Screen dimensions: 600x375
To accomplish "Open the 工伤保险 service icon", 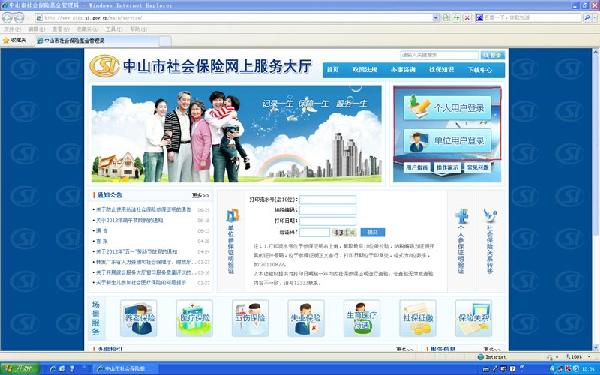I will tap(250, 318).
